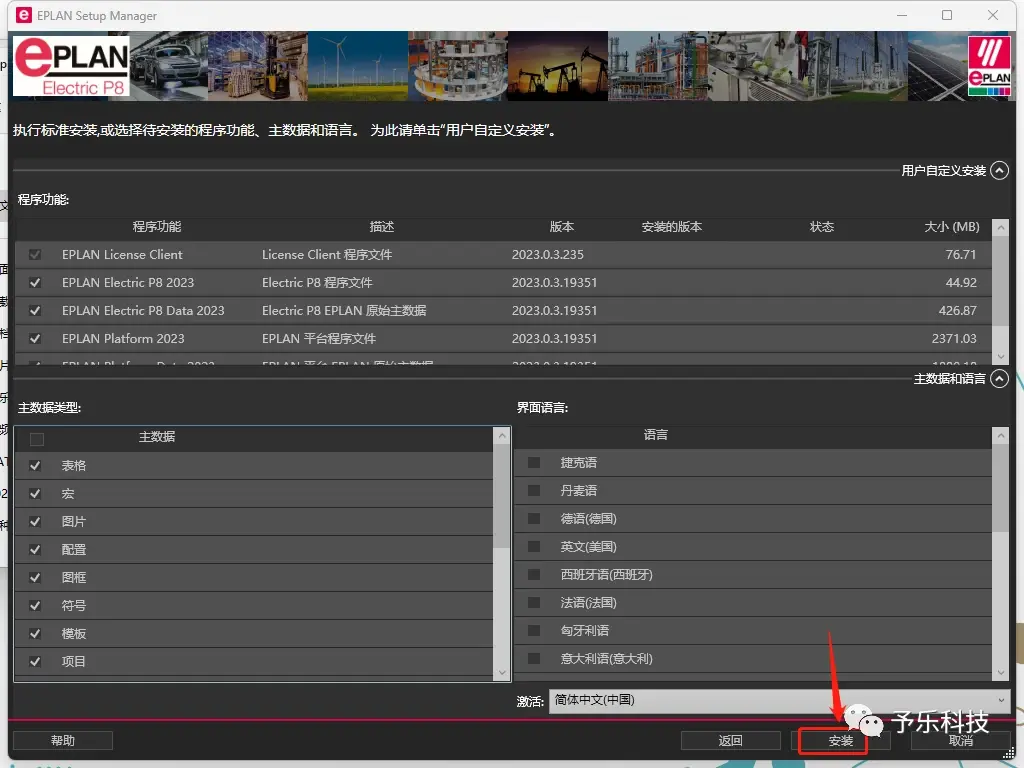Sort by the 版本 column header

tap(561, 227)
